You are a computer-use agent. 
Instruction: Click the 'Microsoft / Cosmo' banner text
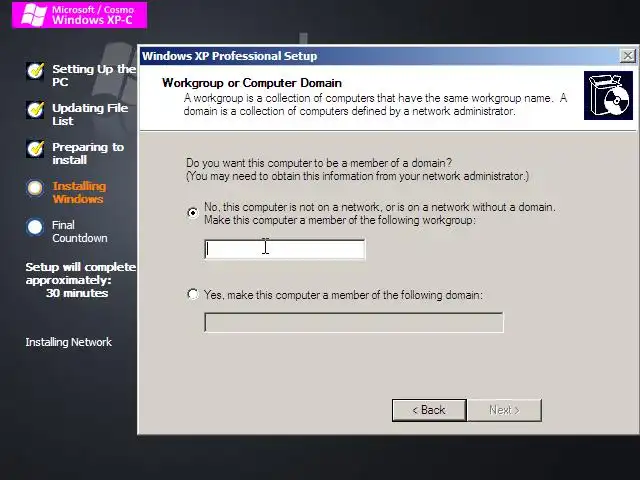93,9
